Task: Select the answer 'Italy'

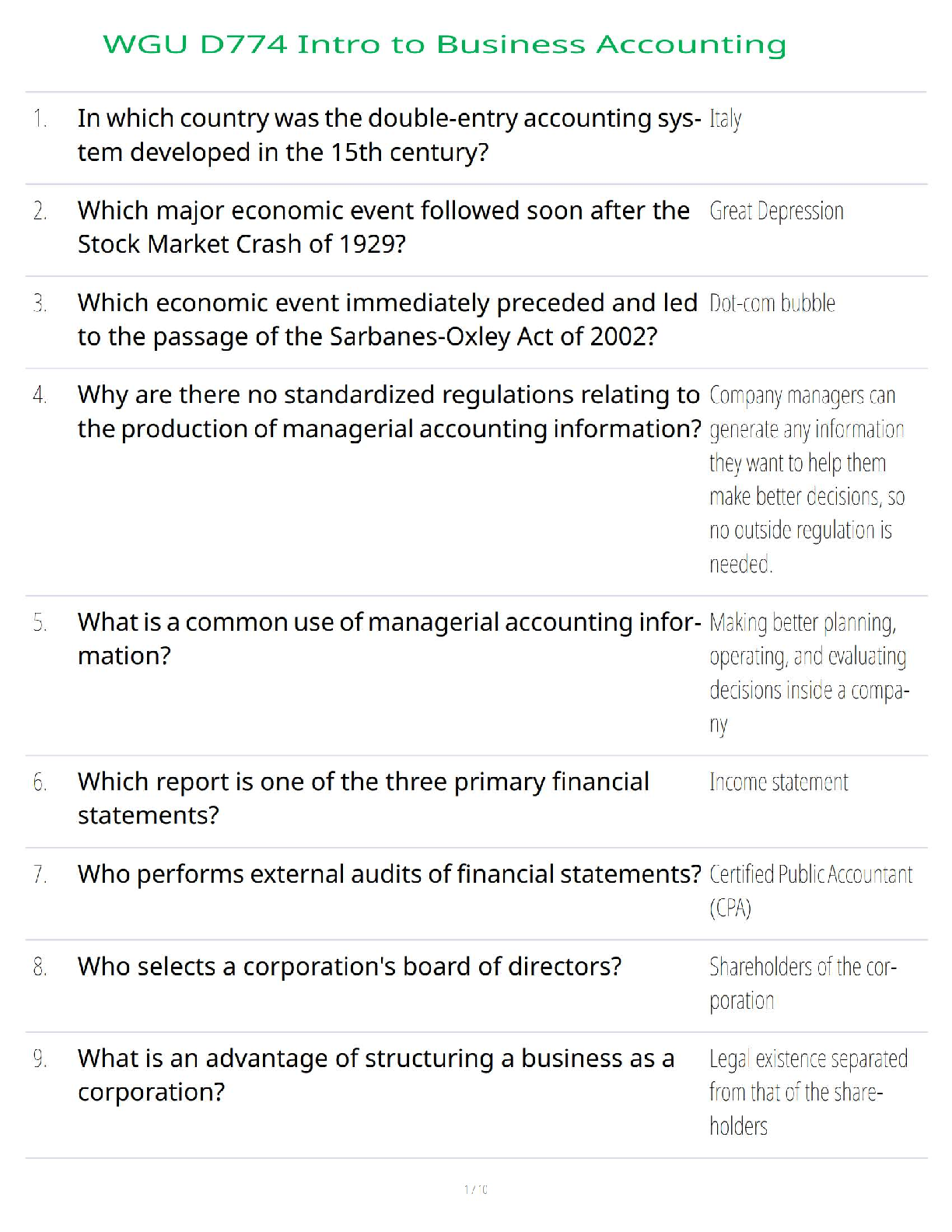Action: (726, 119)
